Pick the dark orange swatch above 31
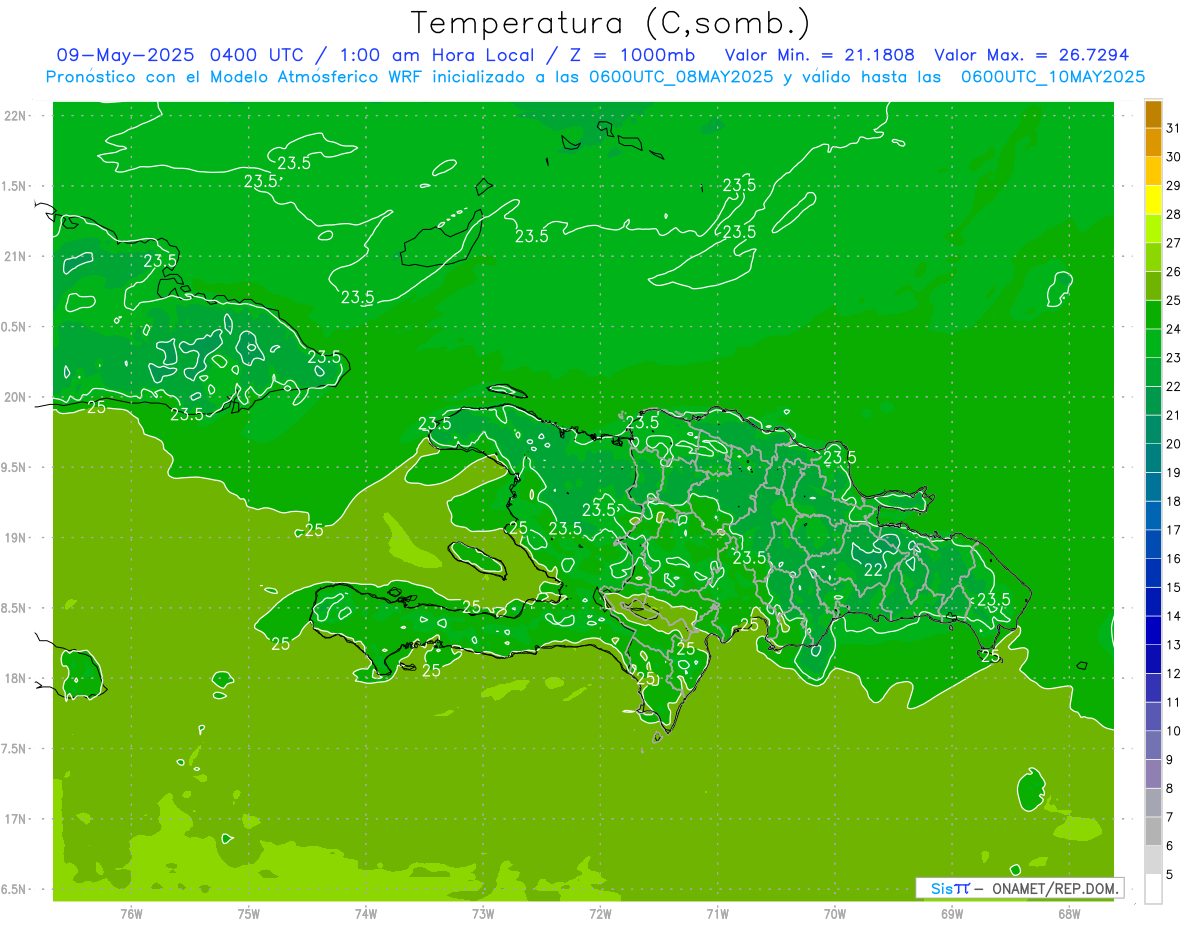Screen dimensions: 1200x927 coord(1153,114)
